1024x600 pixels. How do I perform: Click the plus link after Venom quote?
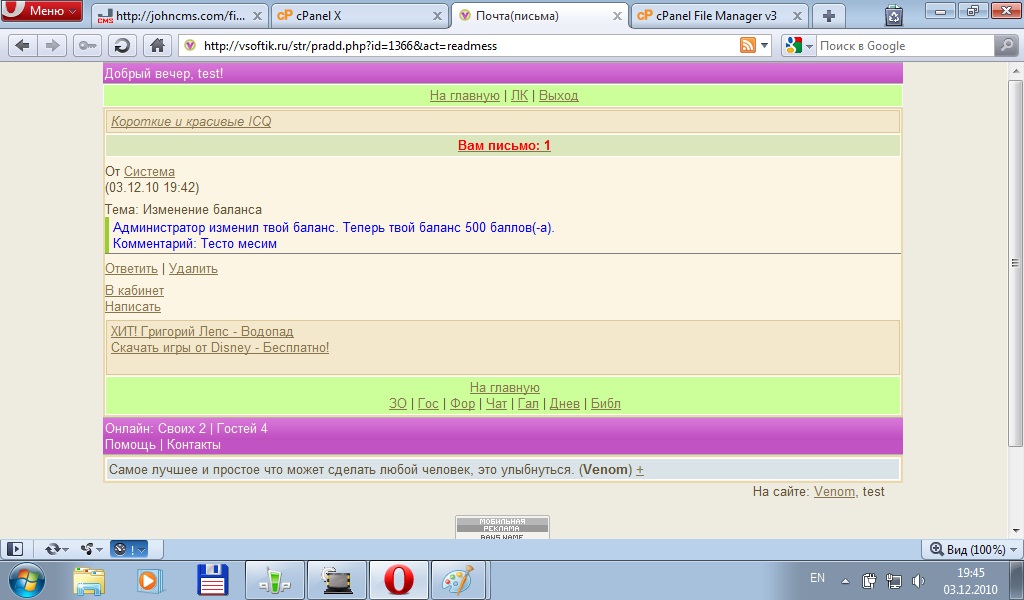click(640, 470)
